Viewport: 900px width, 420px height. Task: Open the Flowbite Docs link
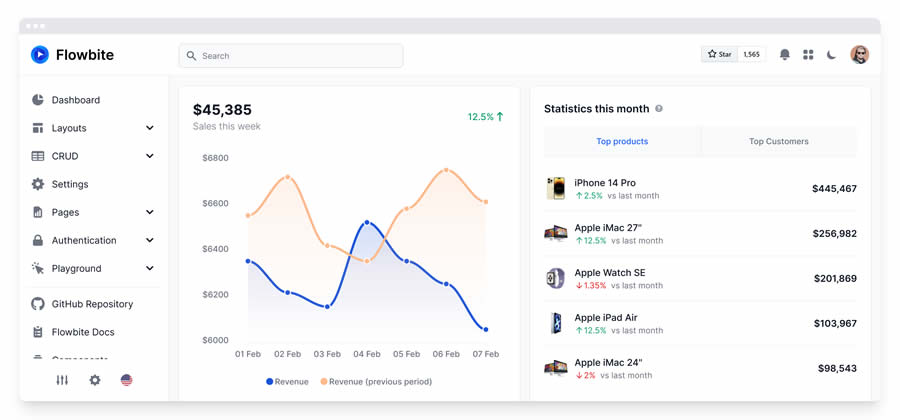point(83,332)
